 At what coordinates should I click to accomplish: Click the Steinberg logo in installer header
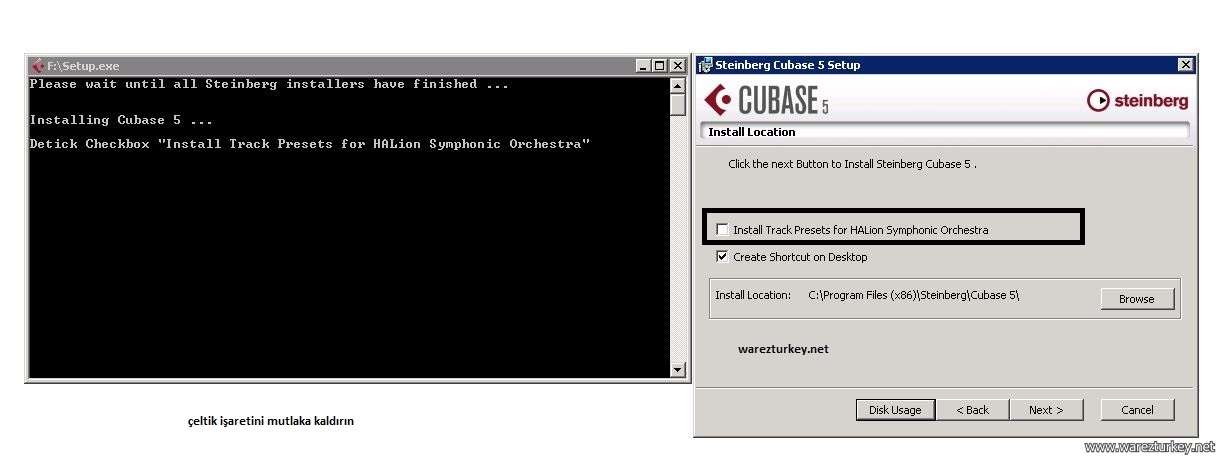coord(1137,100)
